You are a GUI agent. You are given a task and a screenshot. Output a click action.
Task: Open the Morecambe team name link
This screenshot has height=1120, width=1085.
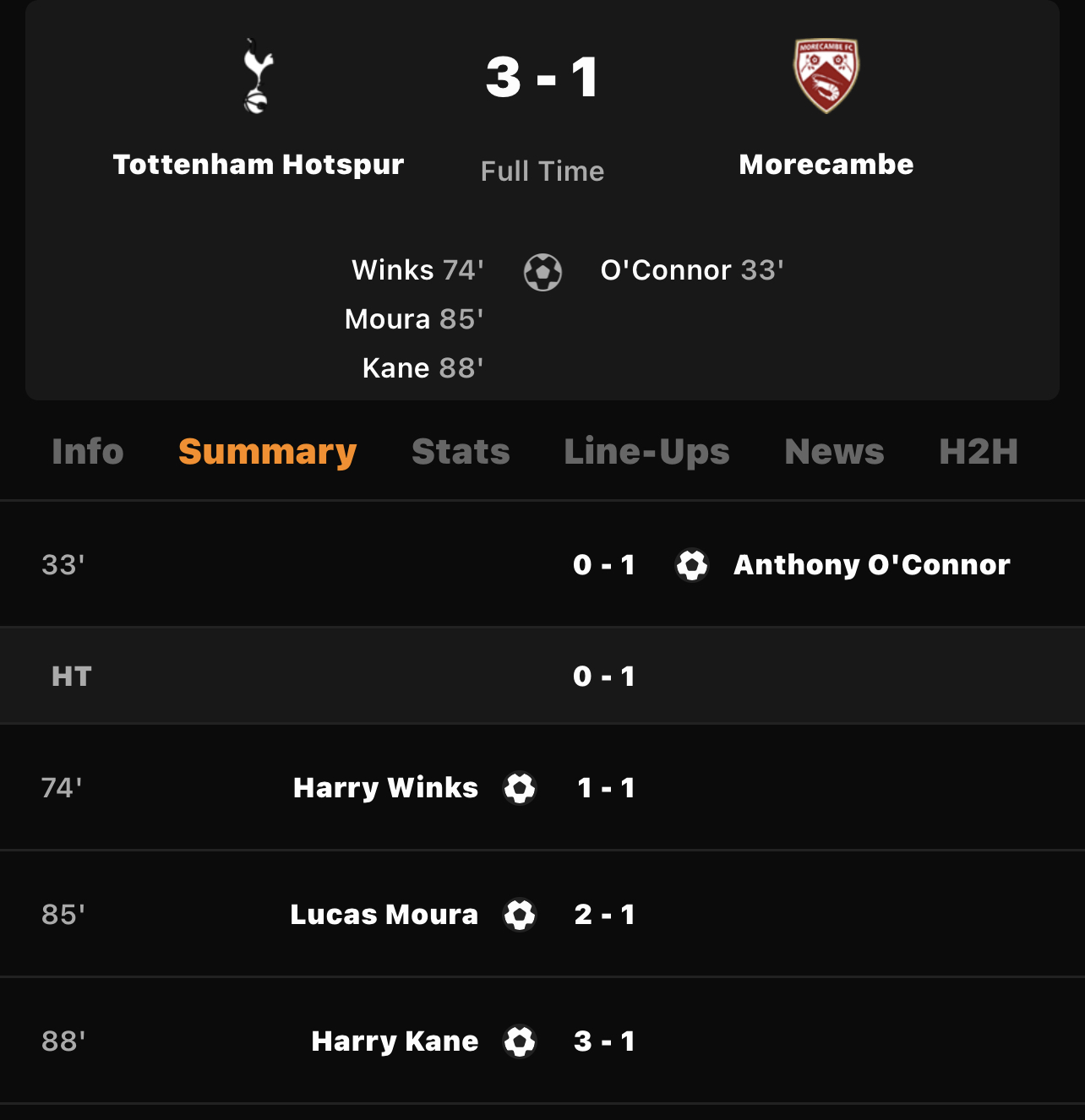[826, 165]
